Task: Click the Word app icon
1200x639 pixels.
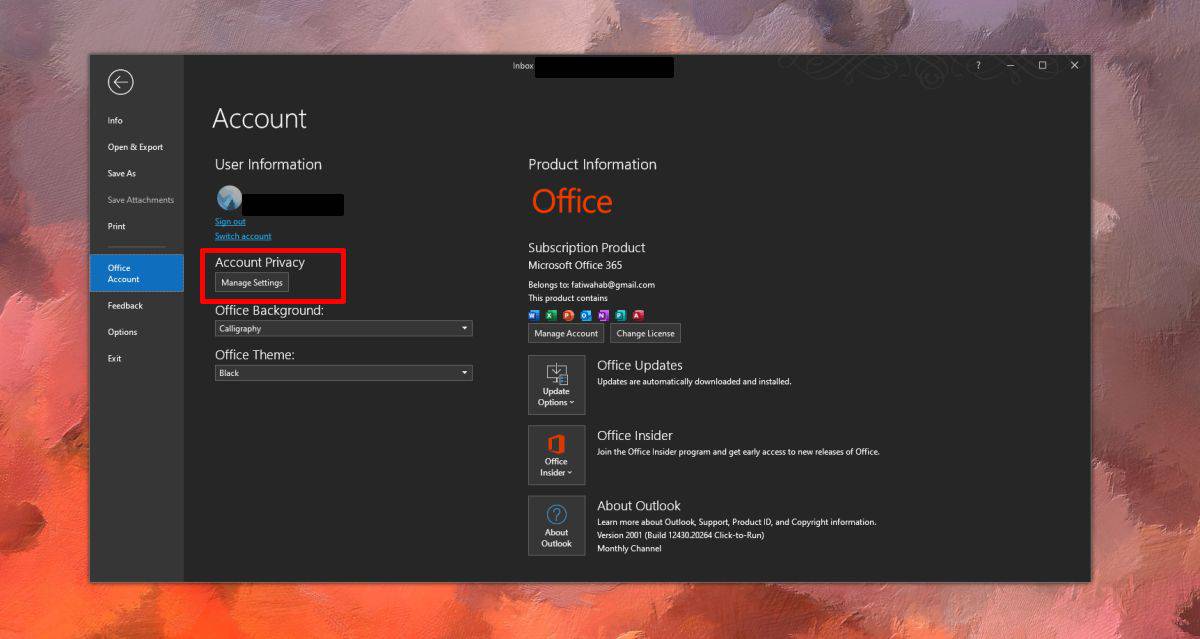Action: [533, 315]
